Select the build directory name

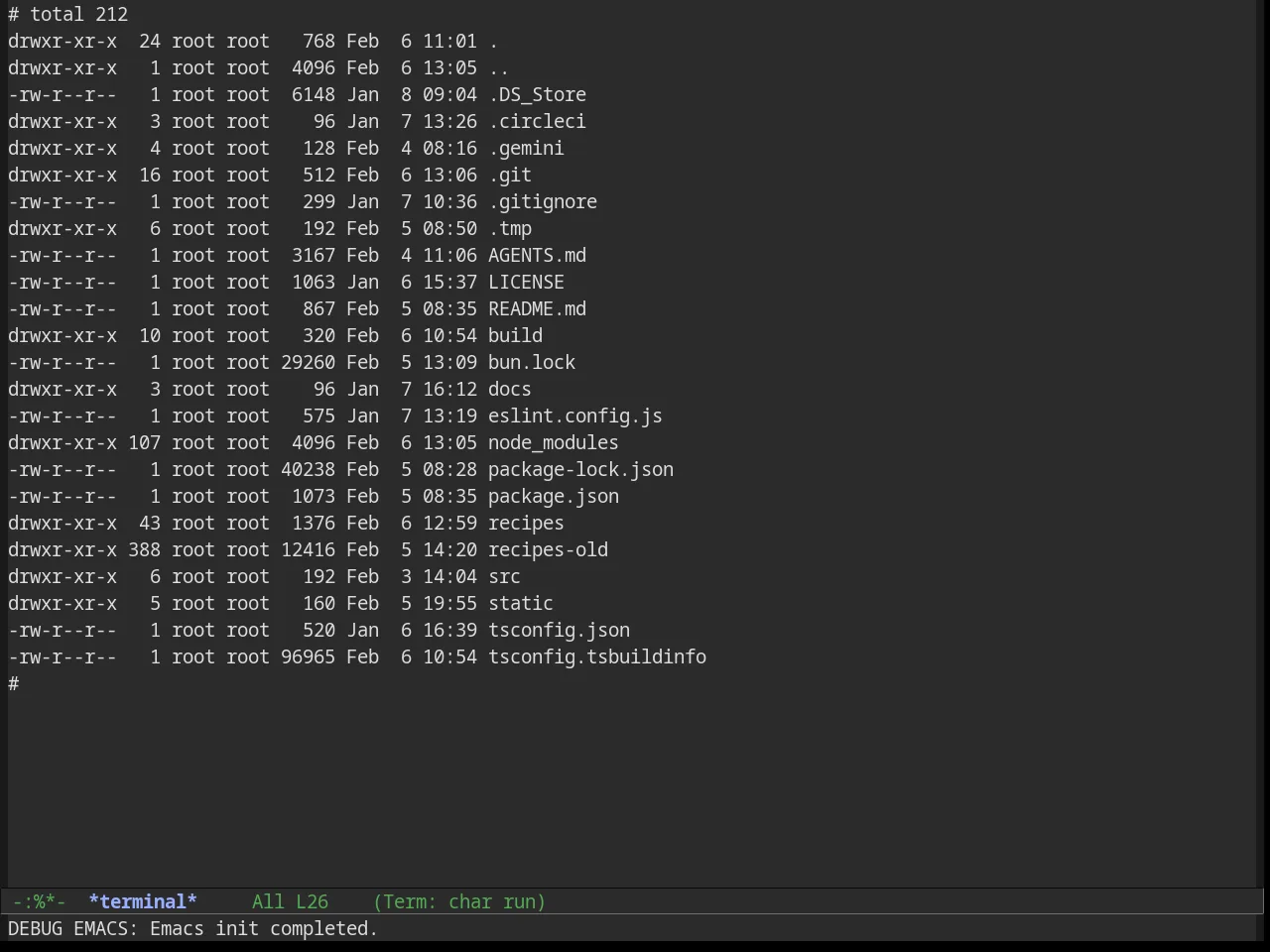pos(515,335)
